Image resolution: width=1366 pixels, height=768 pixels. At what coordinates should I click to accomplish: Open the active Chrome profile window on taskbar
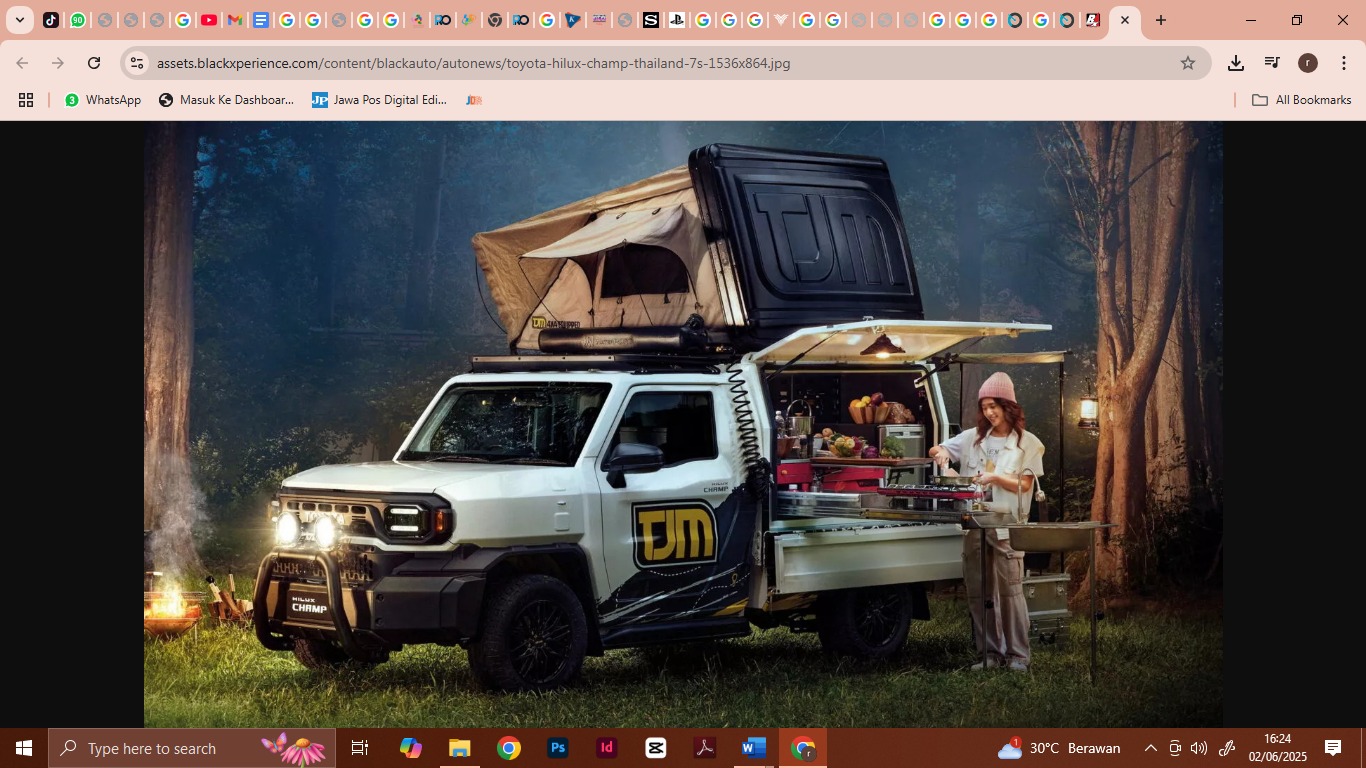803,748
